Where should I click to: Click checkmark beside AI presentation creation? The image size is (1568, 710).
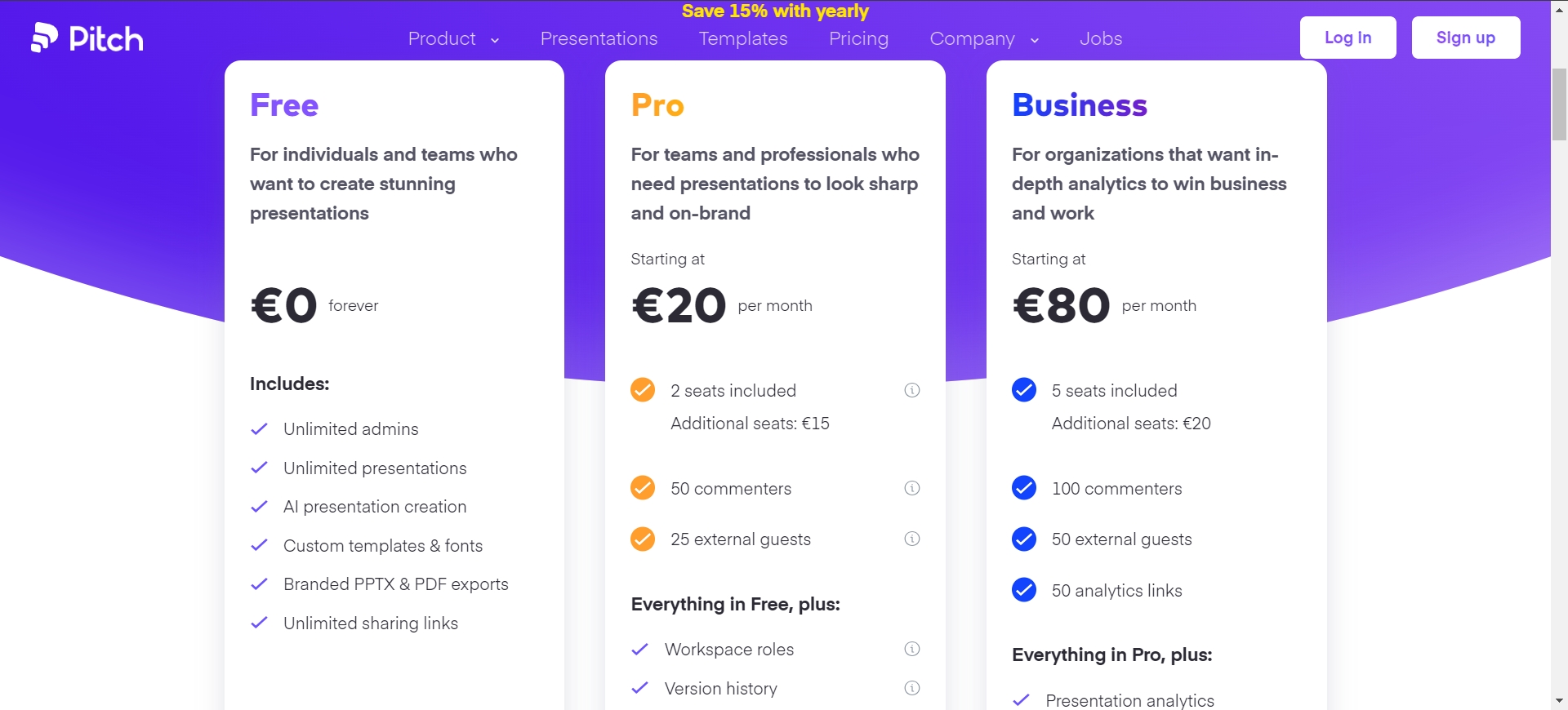(x=259, y=507)
